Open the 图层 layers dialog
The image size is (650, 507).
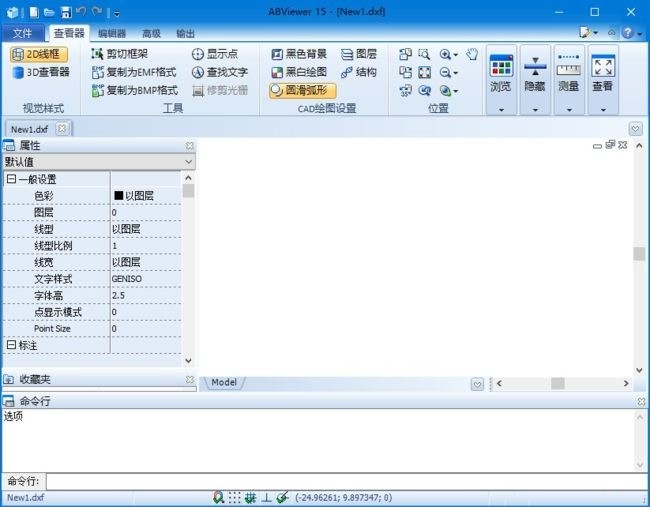click(x=359, y=54)
